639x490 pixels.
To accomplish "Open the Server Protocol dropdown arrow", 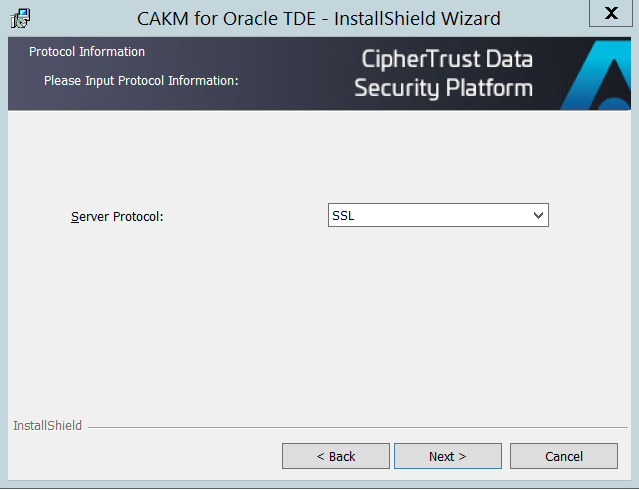I will pyautogui.click(x=538, y=215).
